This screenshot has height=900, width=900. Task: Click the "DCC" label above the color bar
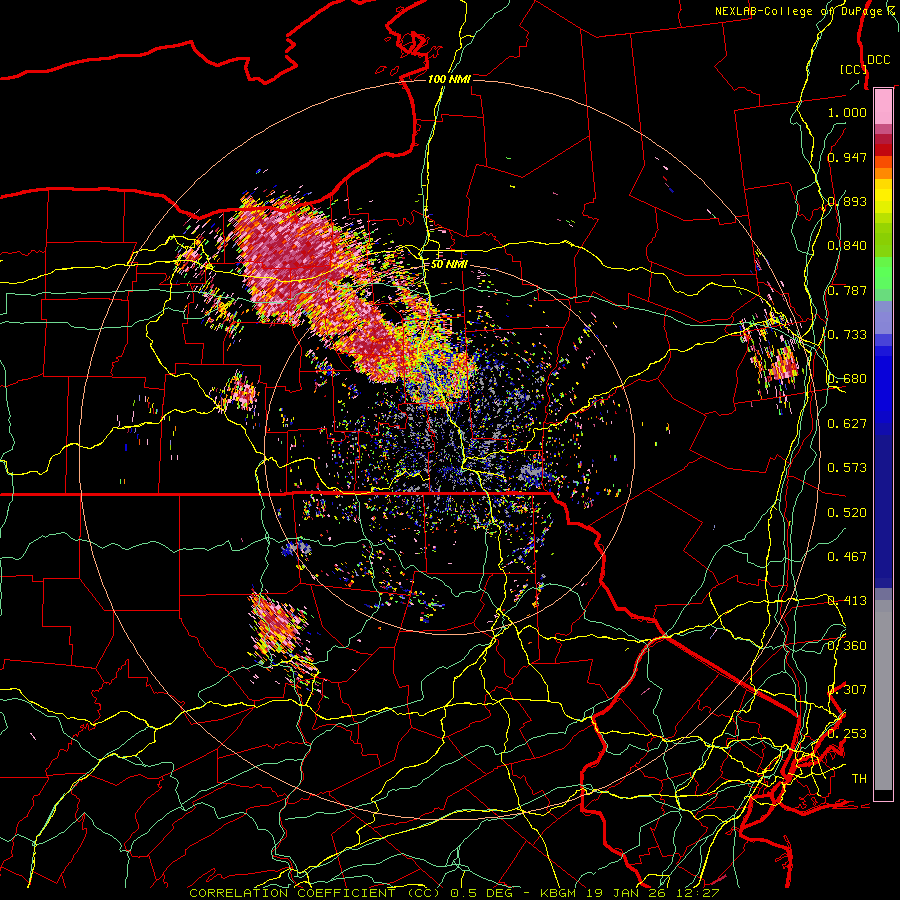point(878,60)
